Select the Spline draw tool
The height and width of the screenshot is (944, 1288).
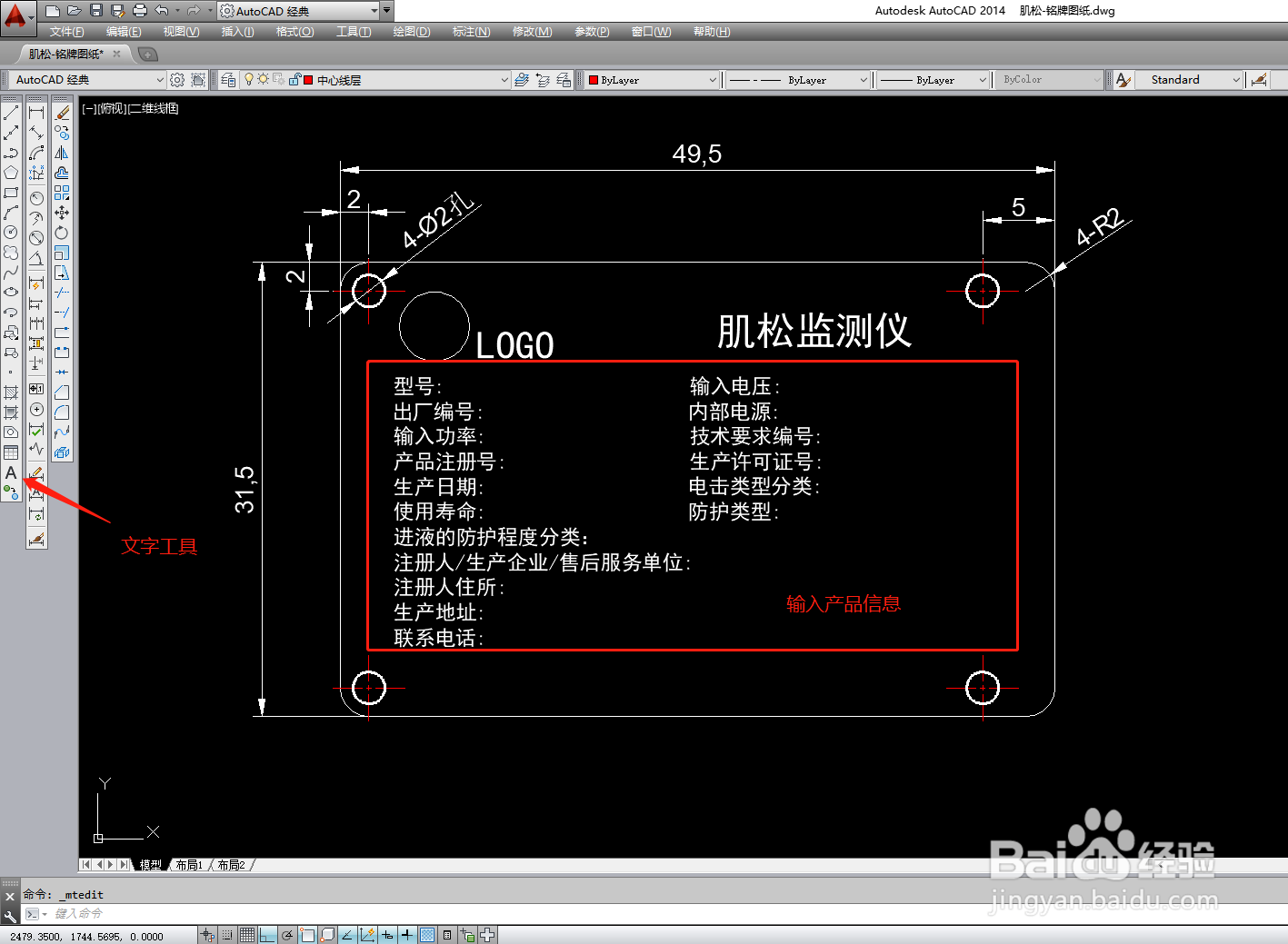tap(11, 273)
